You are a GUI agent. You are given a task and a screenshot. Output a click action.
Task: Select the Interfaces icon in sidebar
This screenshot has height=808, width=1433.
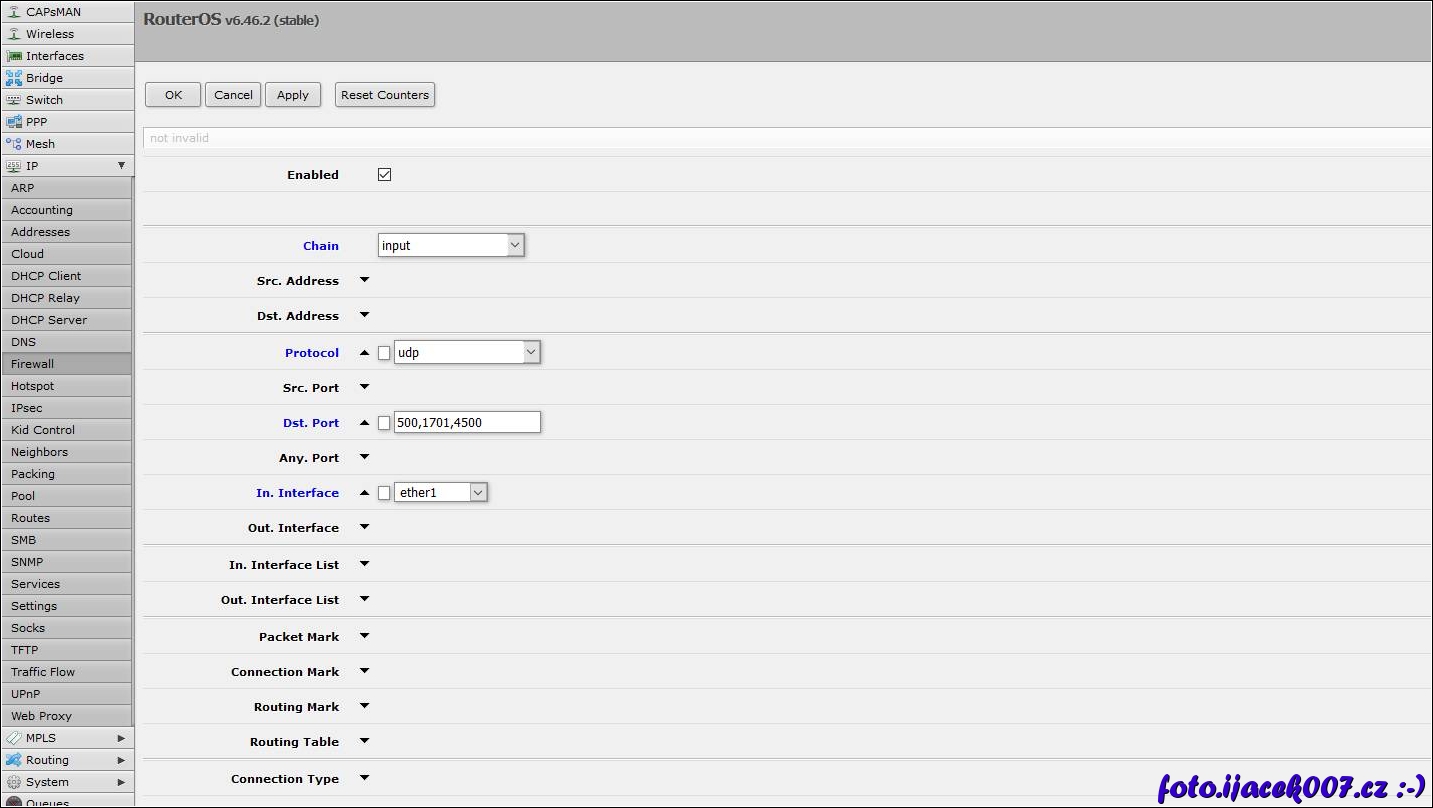pyautogui.click(x=14, y=56)
